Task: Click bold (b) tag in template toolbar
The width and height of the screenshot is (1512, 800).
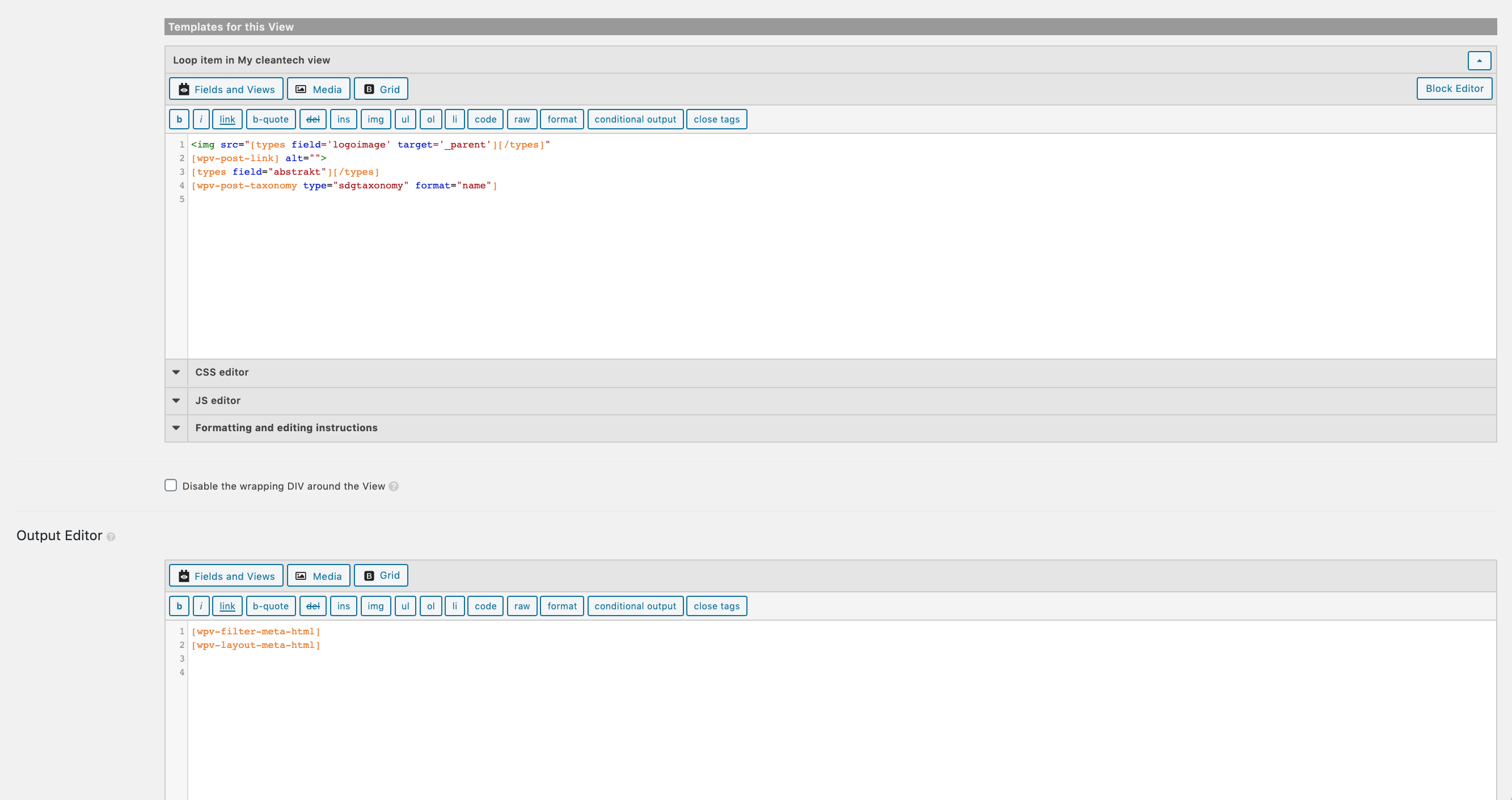Action: pyautogui.click(x=179, y=119)
